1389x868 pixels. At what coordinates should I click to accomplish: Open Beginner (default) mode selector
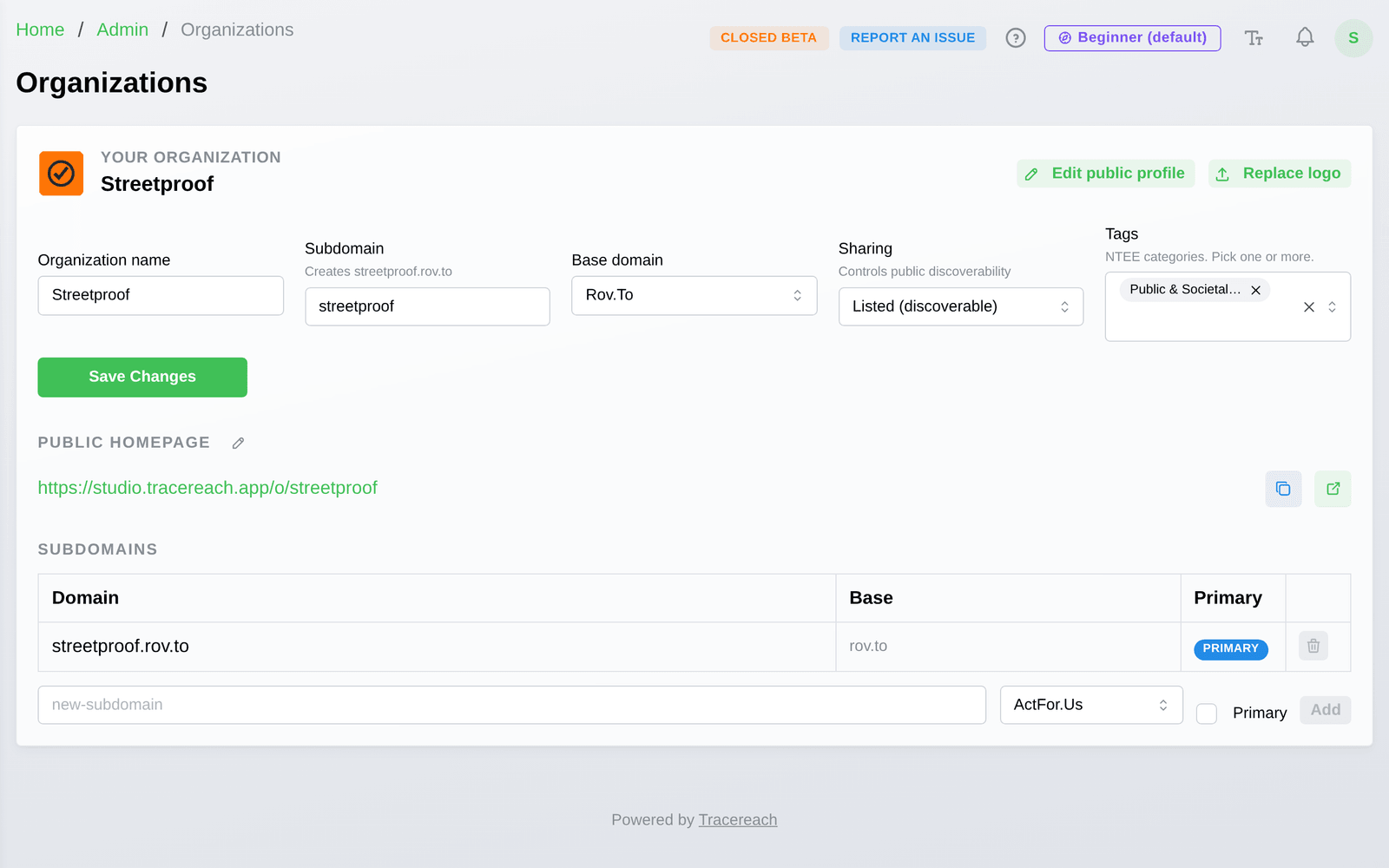coord(1132,38)
